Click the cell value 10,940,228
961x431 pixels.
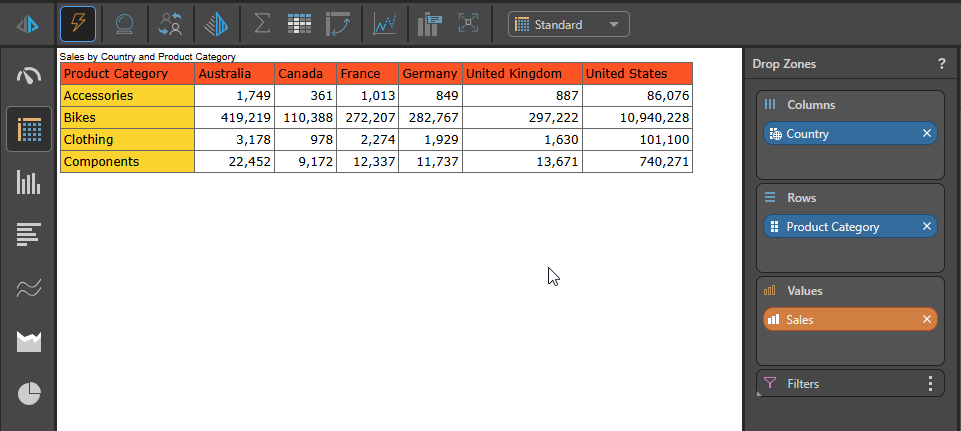pos(637,118)
